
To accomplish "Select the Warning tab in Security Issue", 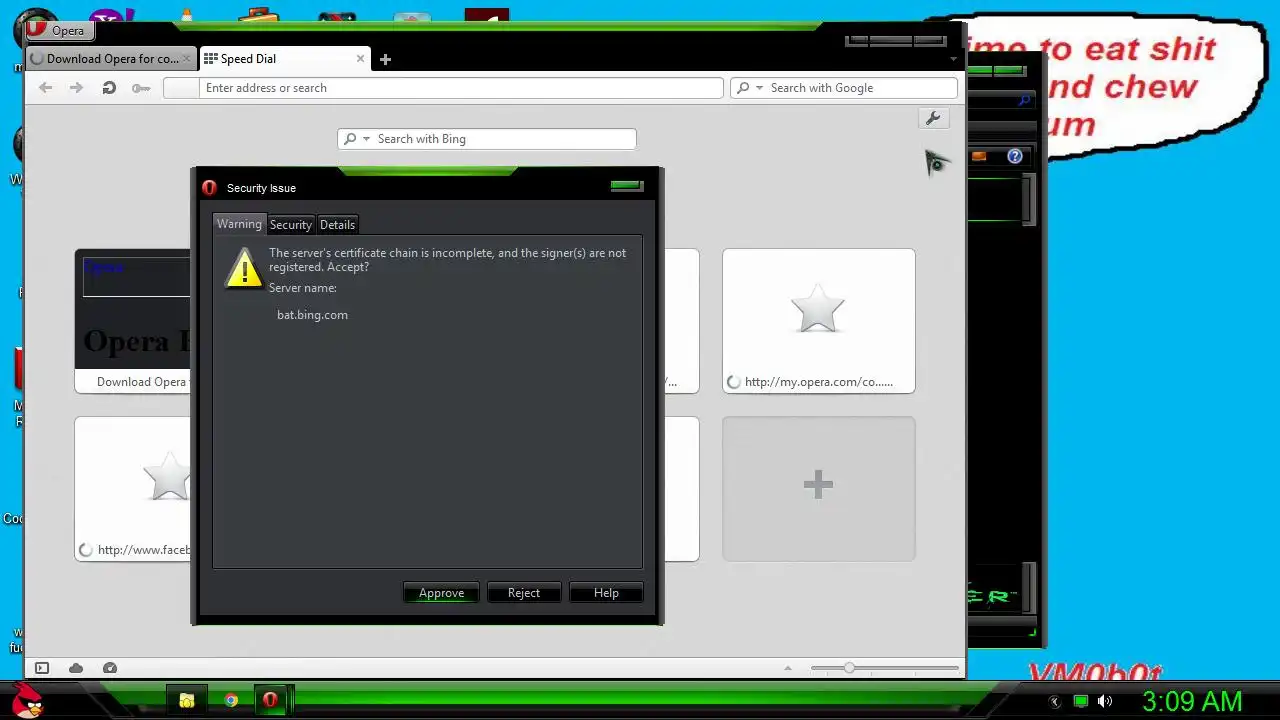I will [239, 224].
